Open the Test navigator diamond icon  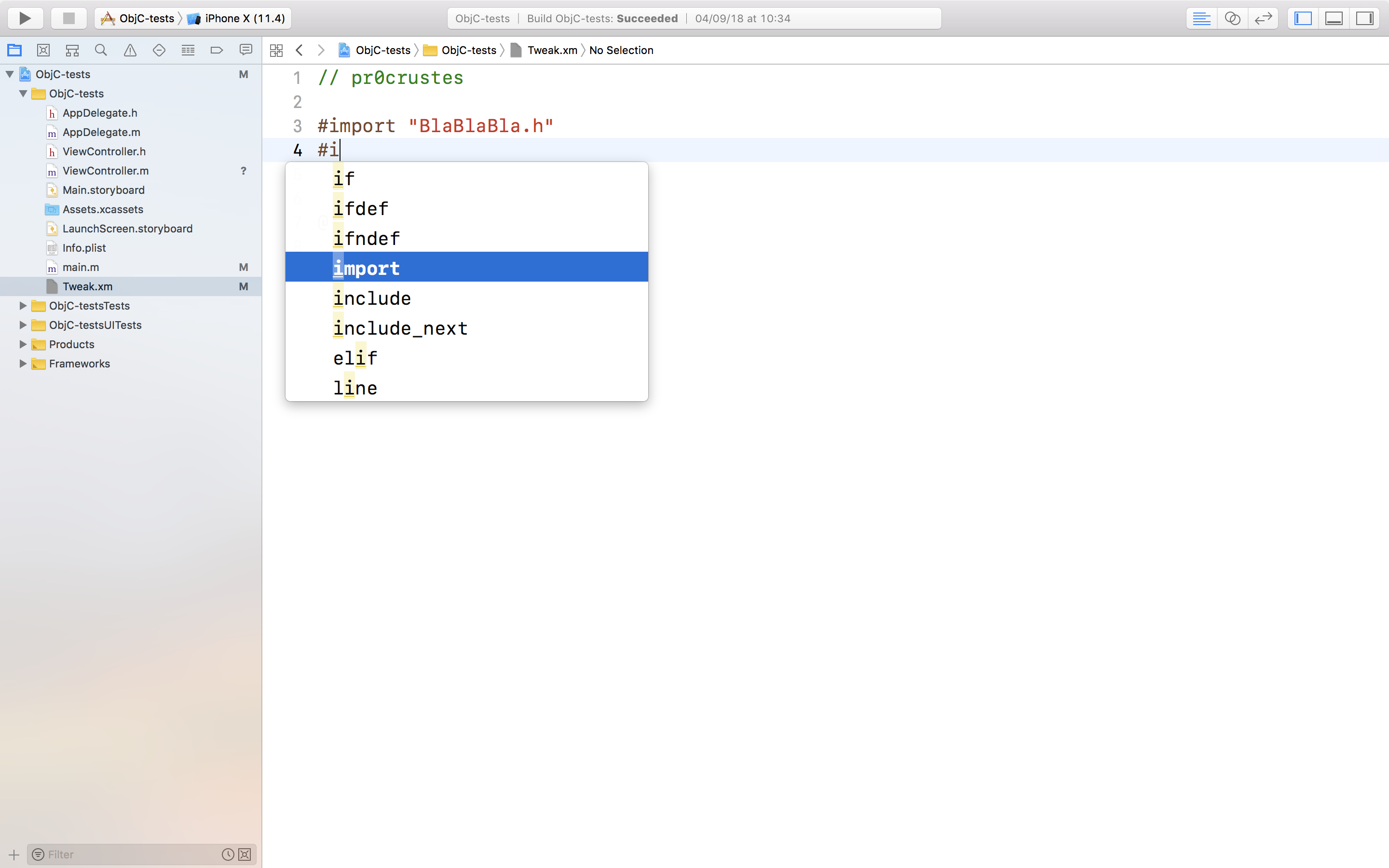tap(159, 51)
